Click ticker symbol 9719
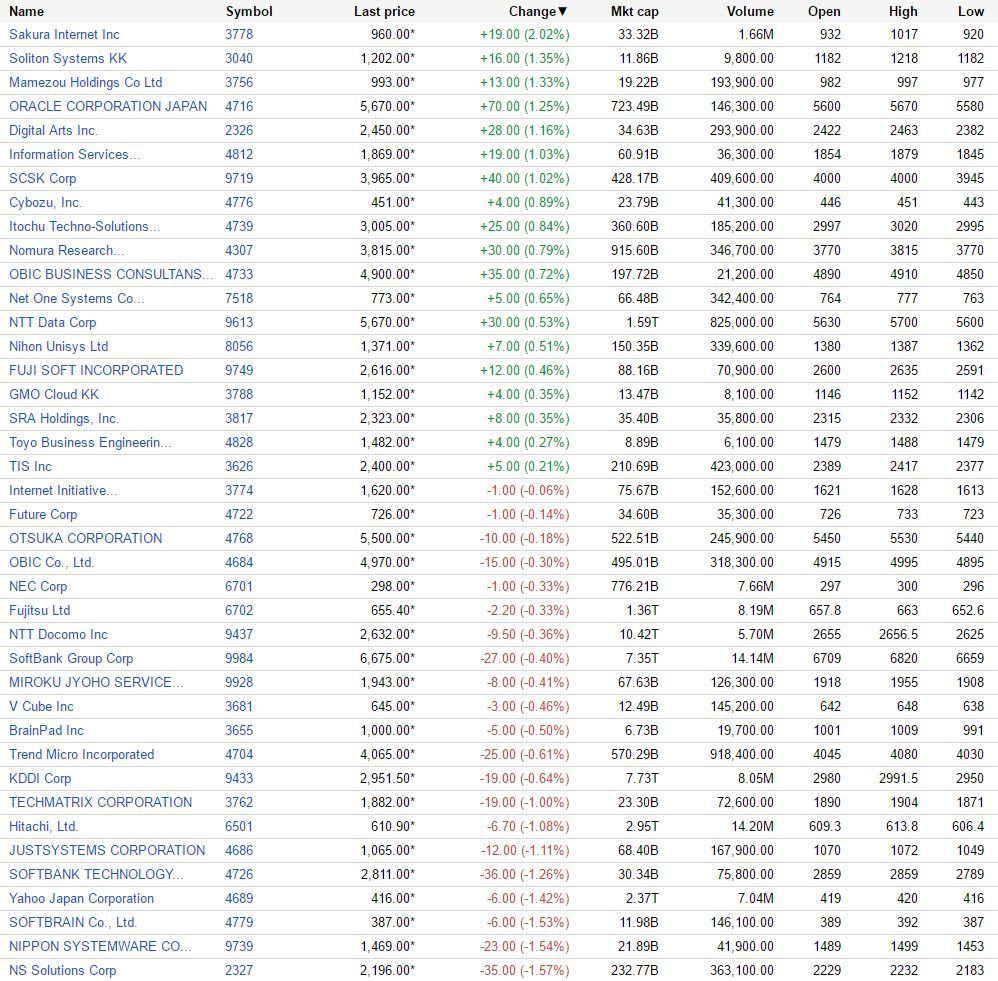Image resolution: width=998 pixels, height=981 pixels. point(239,178)
